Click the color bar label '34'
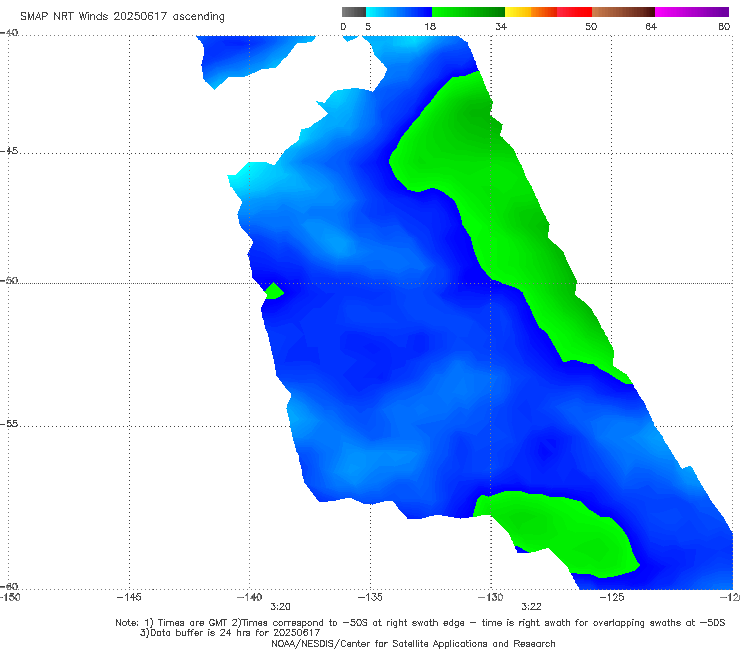Viewport: 740px width, 650px height. (501, 26)
